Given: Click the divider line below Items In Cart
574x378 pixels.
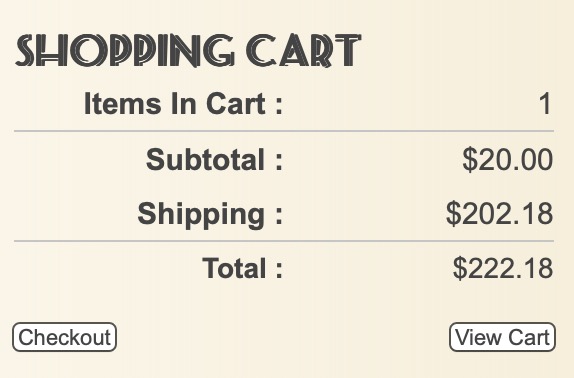Looking at the screenshot, I should pyautogui.click(x=284, y=131).
